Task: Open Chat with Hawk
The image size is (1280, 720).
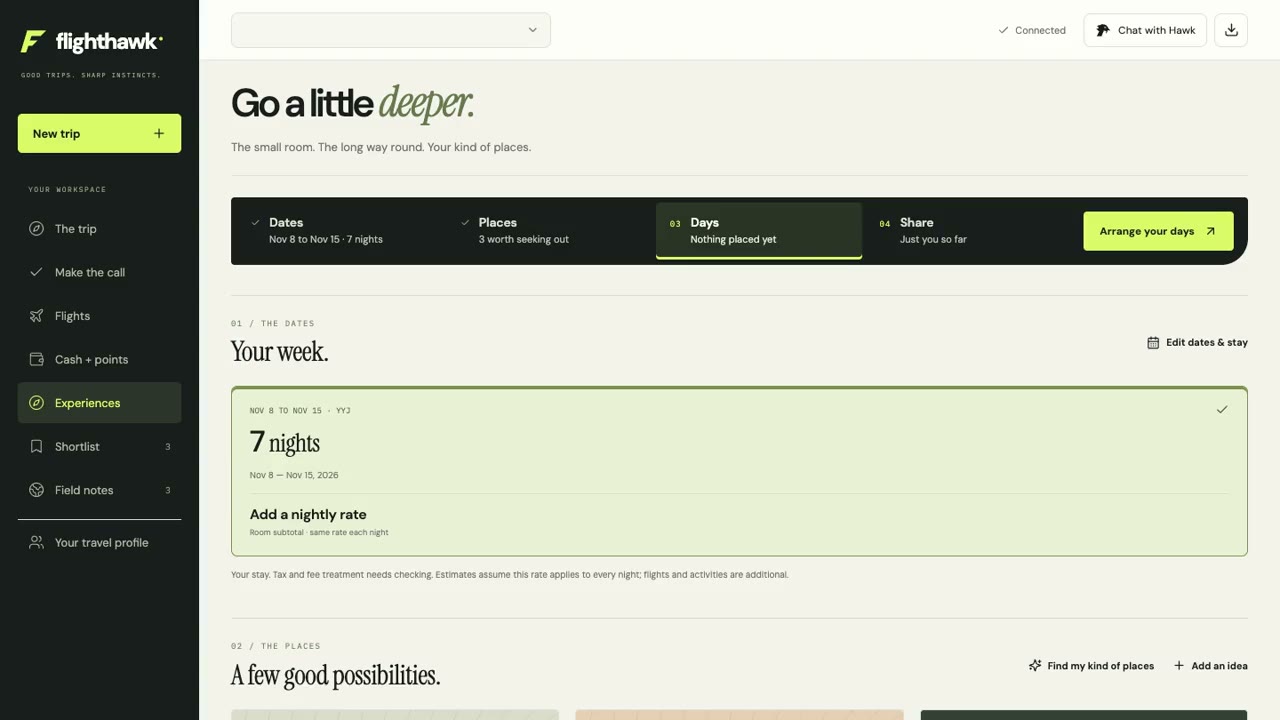Action: coord(1145,30)
